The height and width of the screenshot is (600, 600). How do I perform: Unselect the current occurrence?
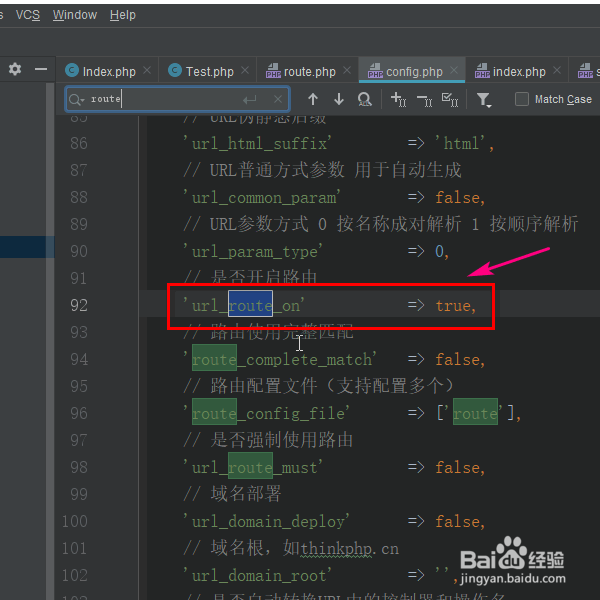point(424,100)
